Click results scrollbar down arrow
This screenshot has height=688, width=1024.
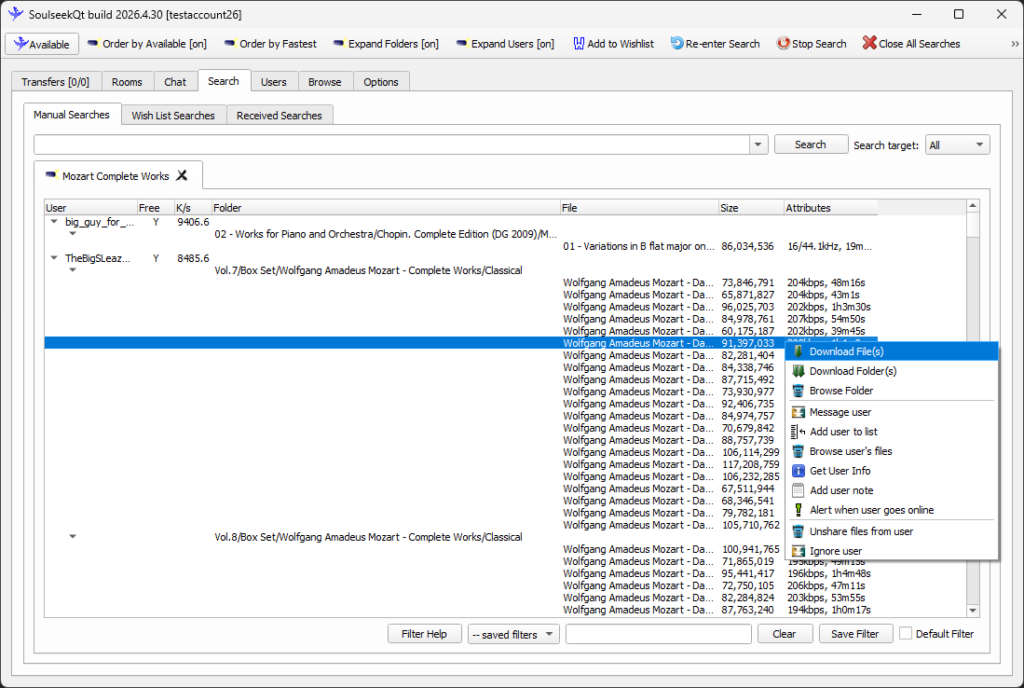973,610
